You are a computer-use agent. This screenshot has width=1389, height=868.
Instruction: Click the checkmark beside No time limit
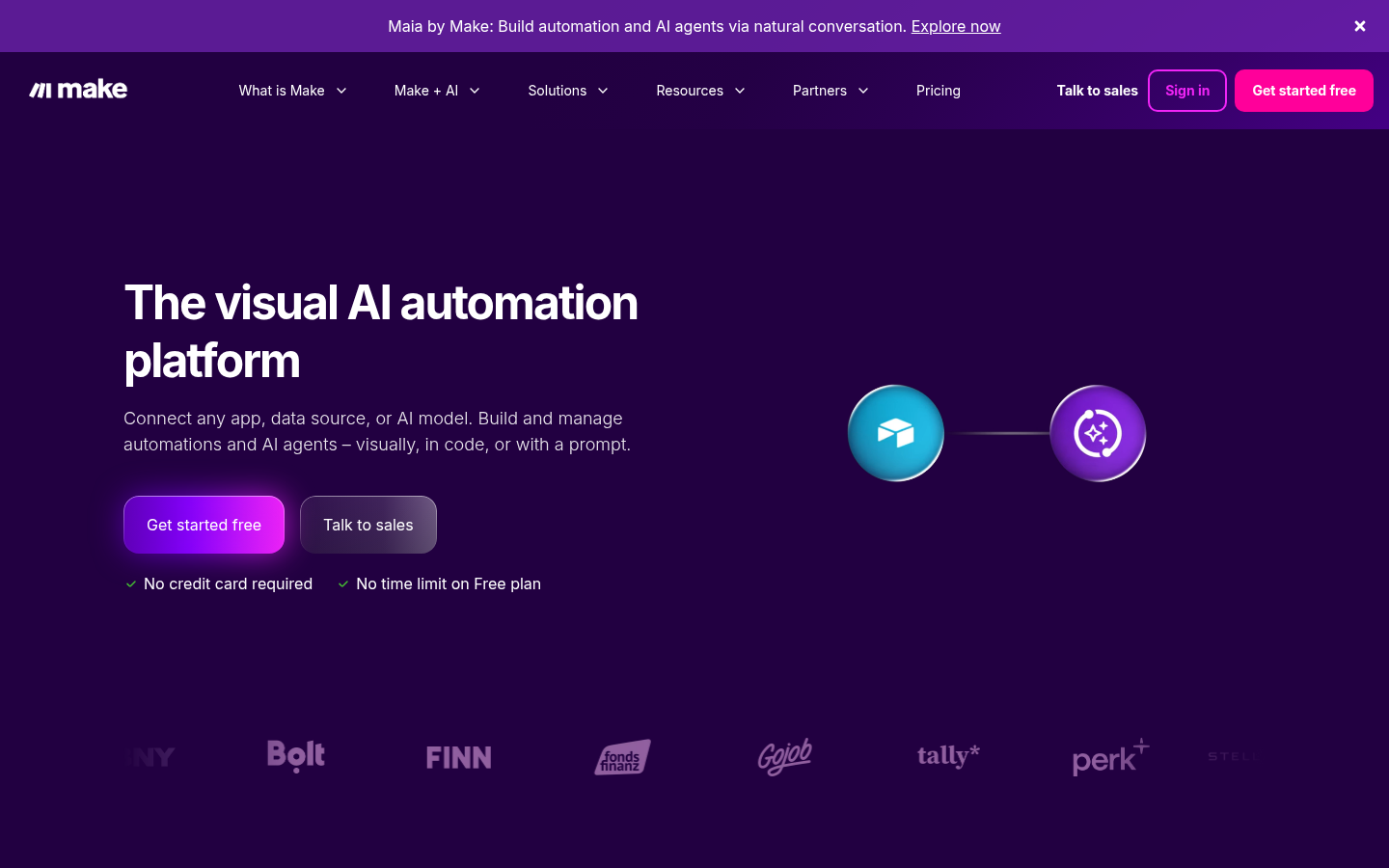[x=343, y=583]
